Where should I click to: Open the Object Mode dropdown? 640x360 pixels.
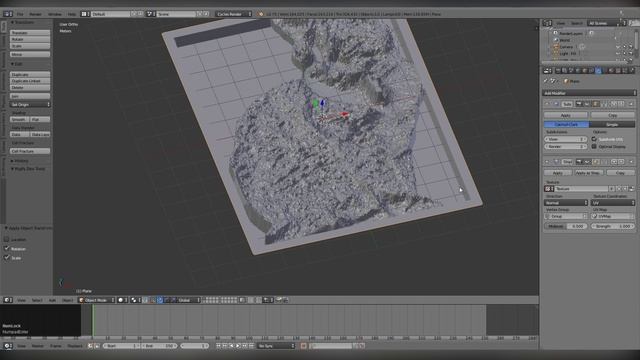click(x=97, y=300)
